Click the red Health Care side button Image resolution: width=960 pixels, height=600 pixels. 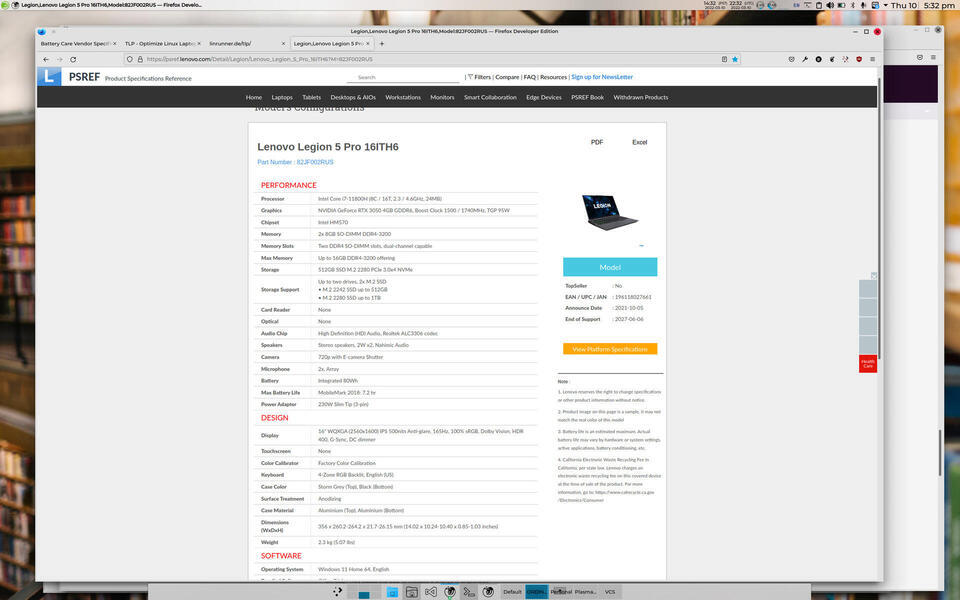pyautogui.click(x=868, y=364)
